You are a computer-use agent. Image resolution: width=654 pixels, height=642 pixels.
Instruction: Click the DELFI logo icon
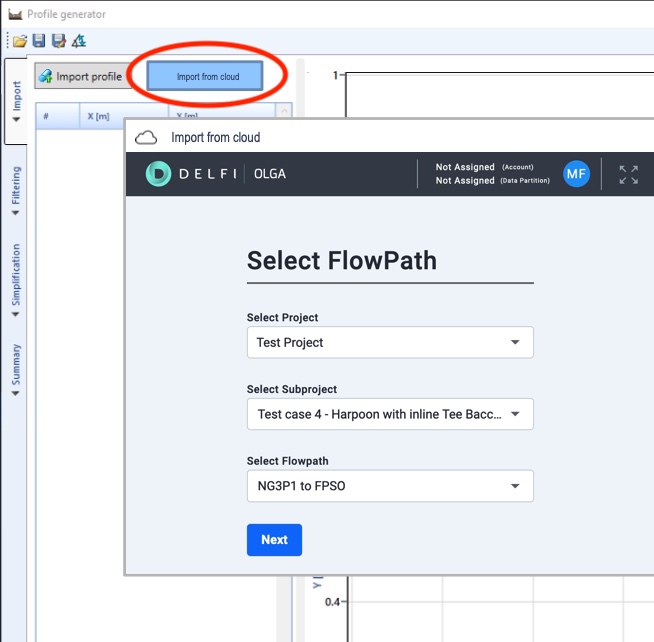coord(158,174)
